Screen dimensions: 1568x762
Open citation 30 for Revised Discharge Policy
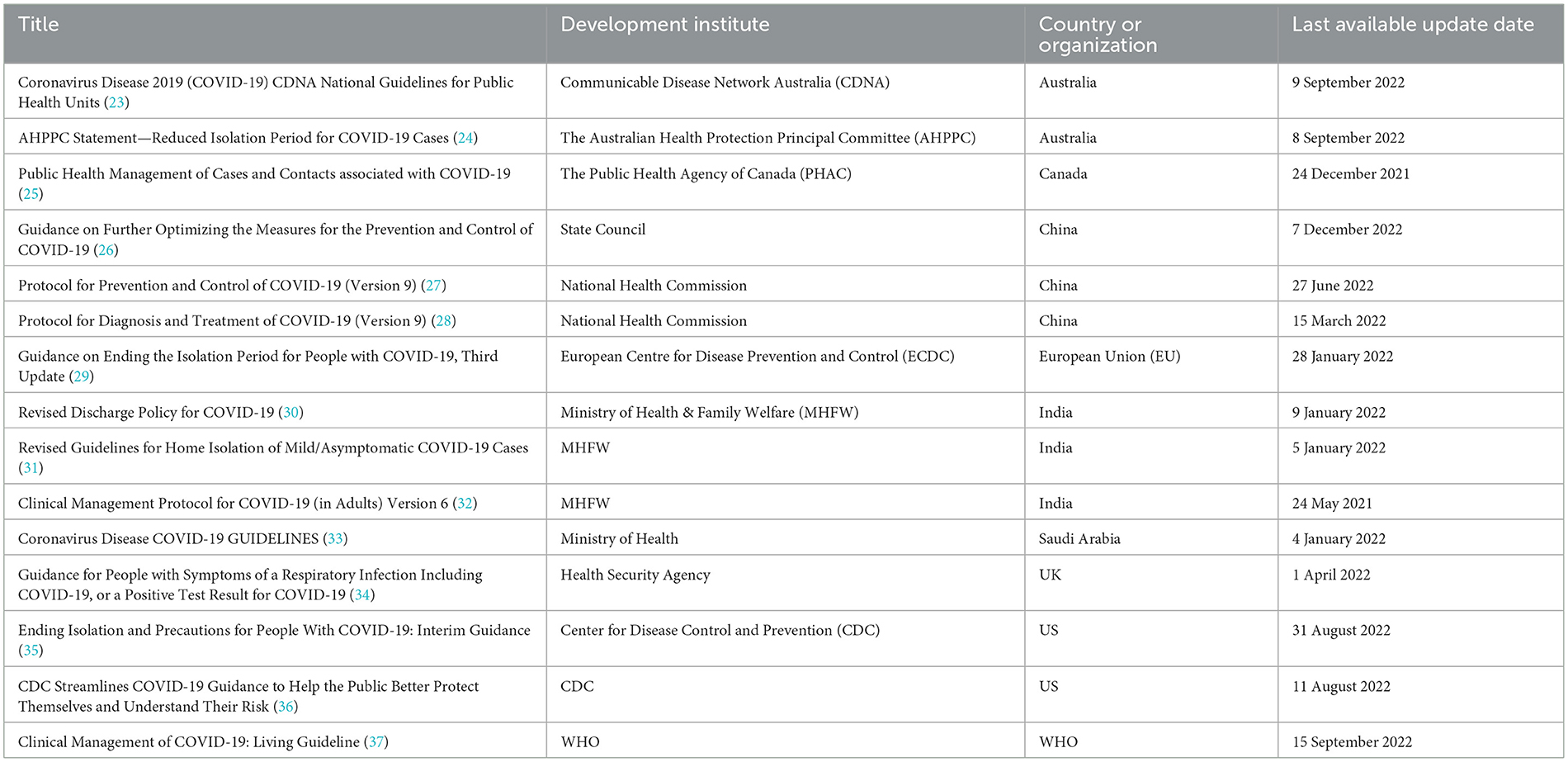point(291,412)
